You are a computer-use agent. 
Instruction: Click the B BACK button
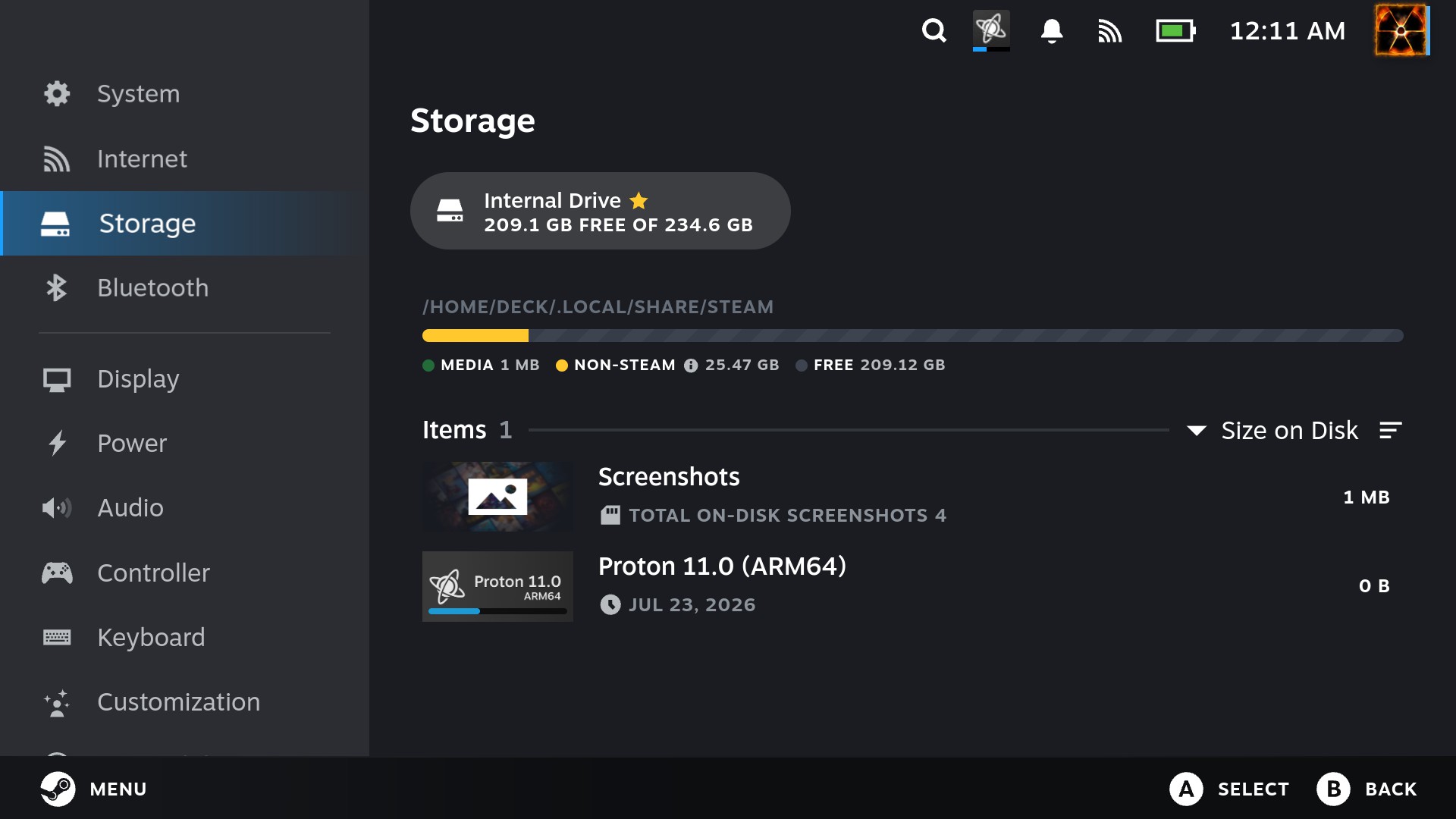1367,789
